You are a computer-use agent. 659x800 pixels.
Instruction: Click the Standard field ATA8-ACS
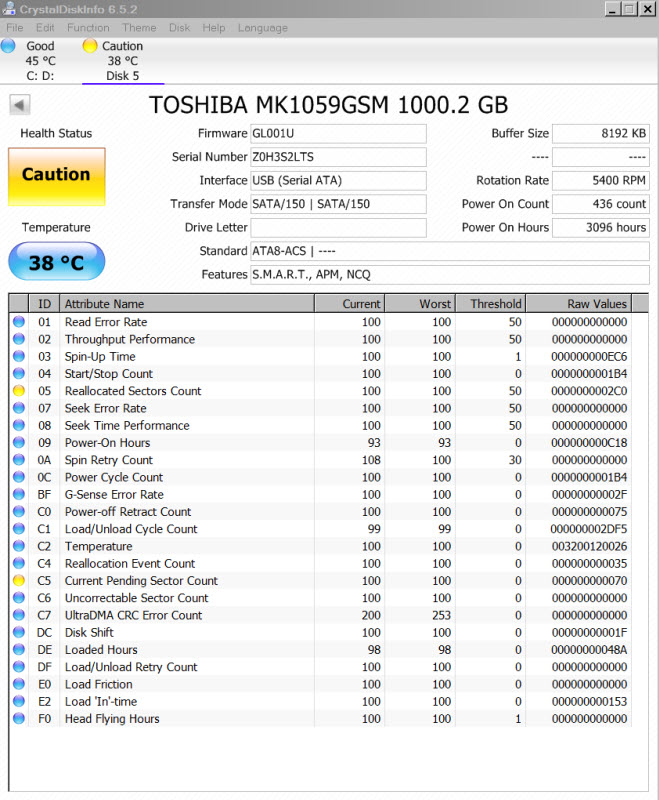click(x=450, y=251)
